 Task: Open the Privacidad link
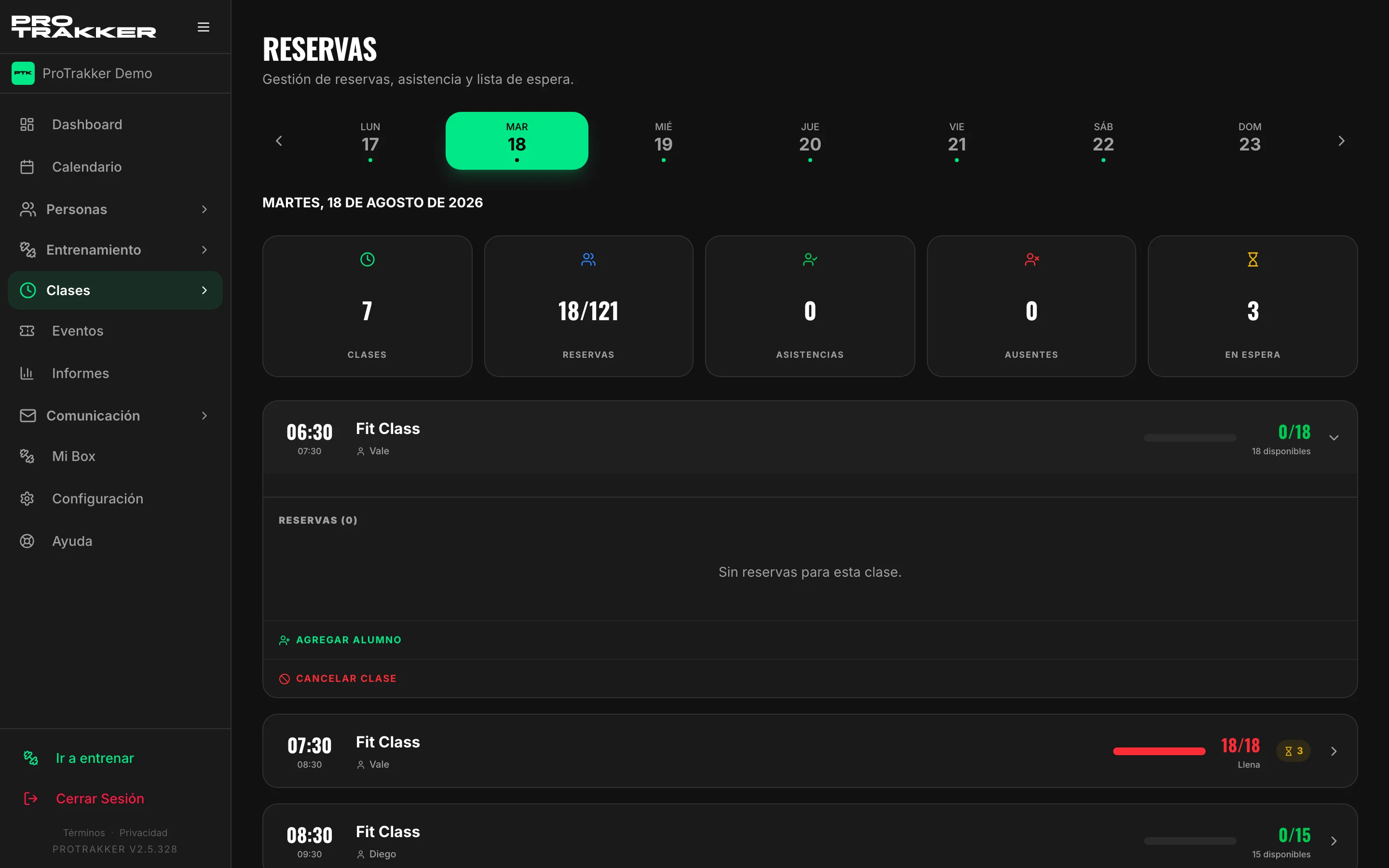(x=144, y=832)
